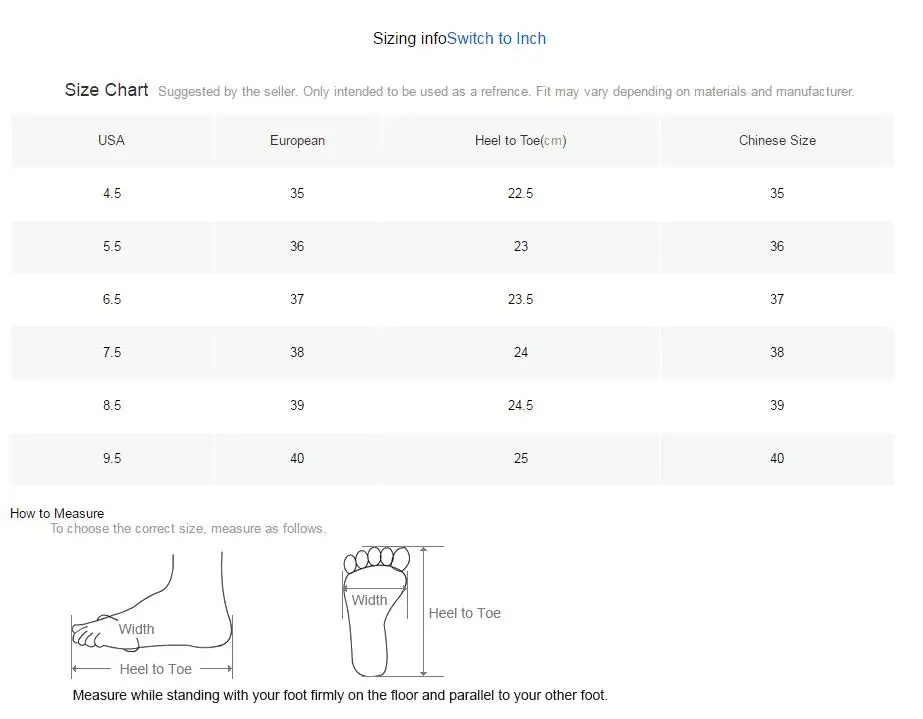Click the Size Chart title

[106, 90]
